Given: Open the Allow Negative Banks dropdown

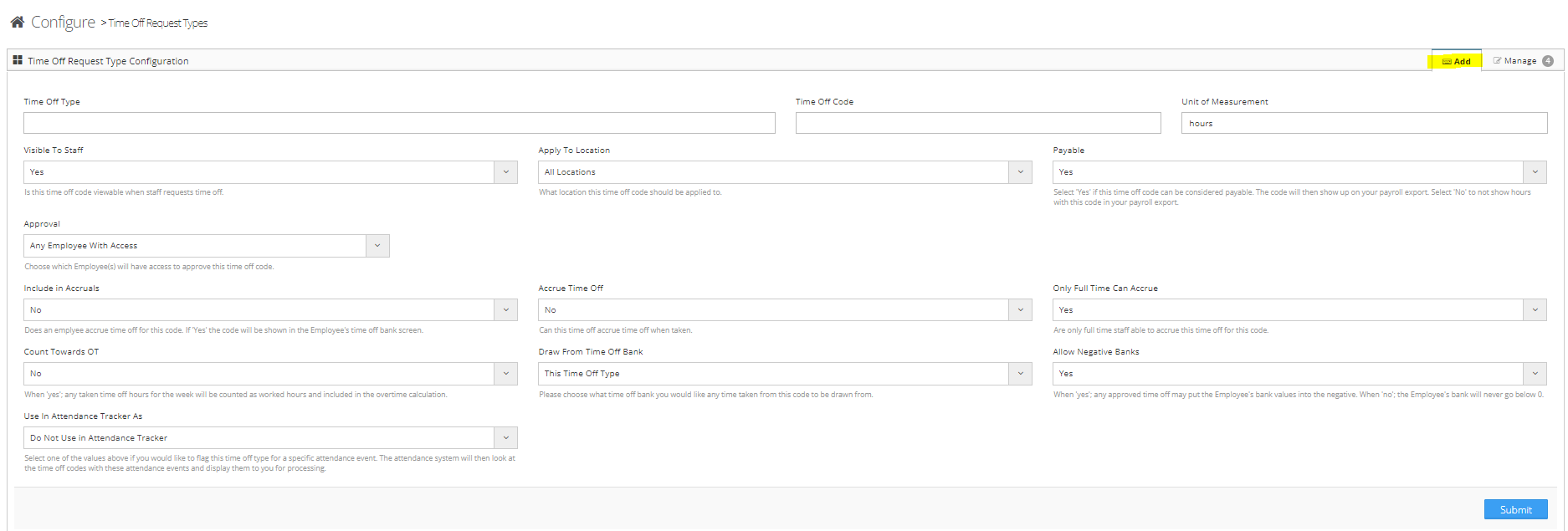Looking at the screenshot, I should click(x=1299, y=374).
